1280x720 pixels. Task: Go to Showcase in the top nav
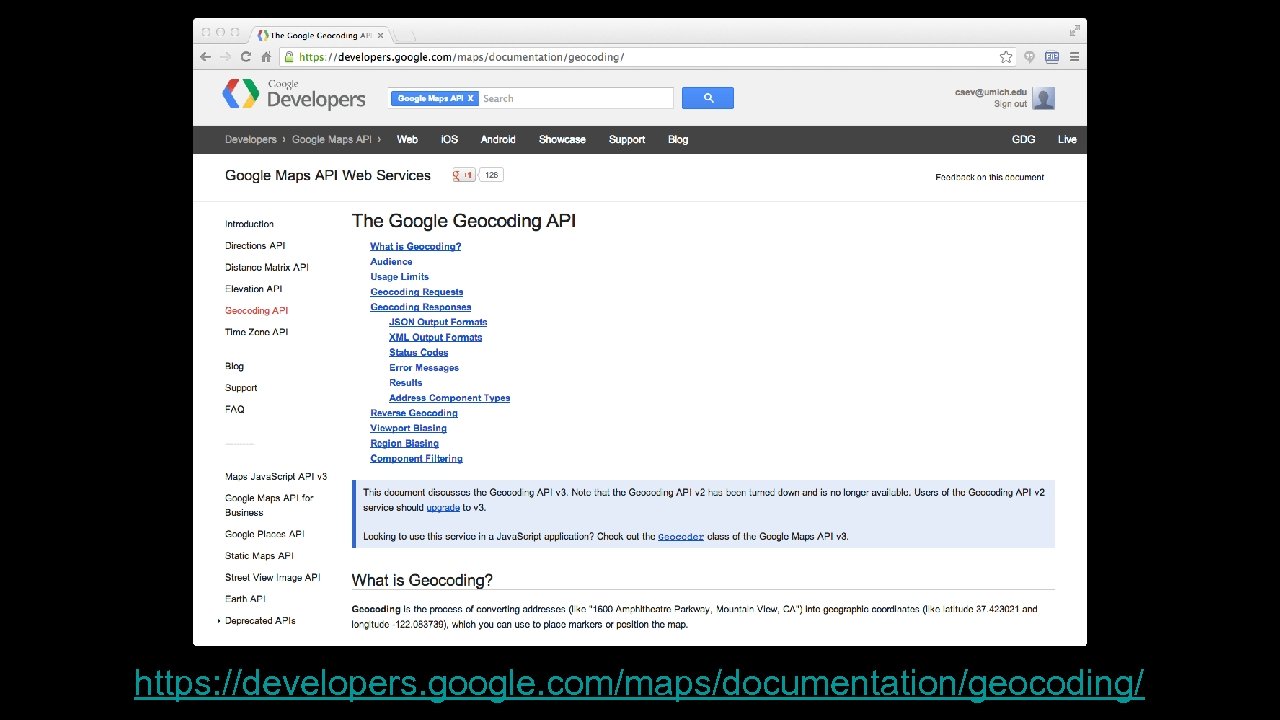562,140
